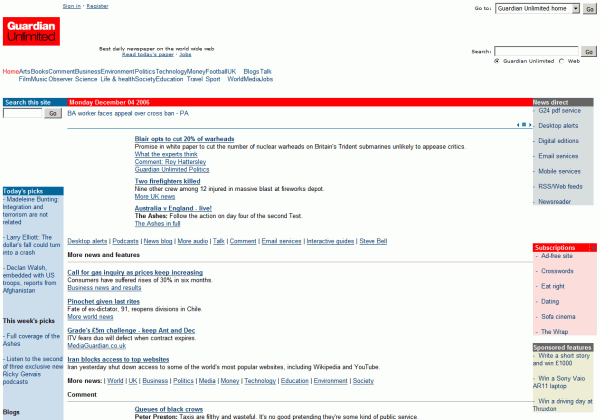Click the Sign in link
This screenshot has width=600, height=420.
pyautogui.click(x=72, y=6)
